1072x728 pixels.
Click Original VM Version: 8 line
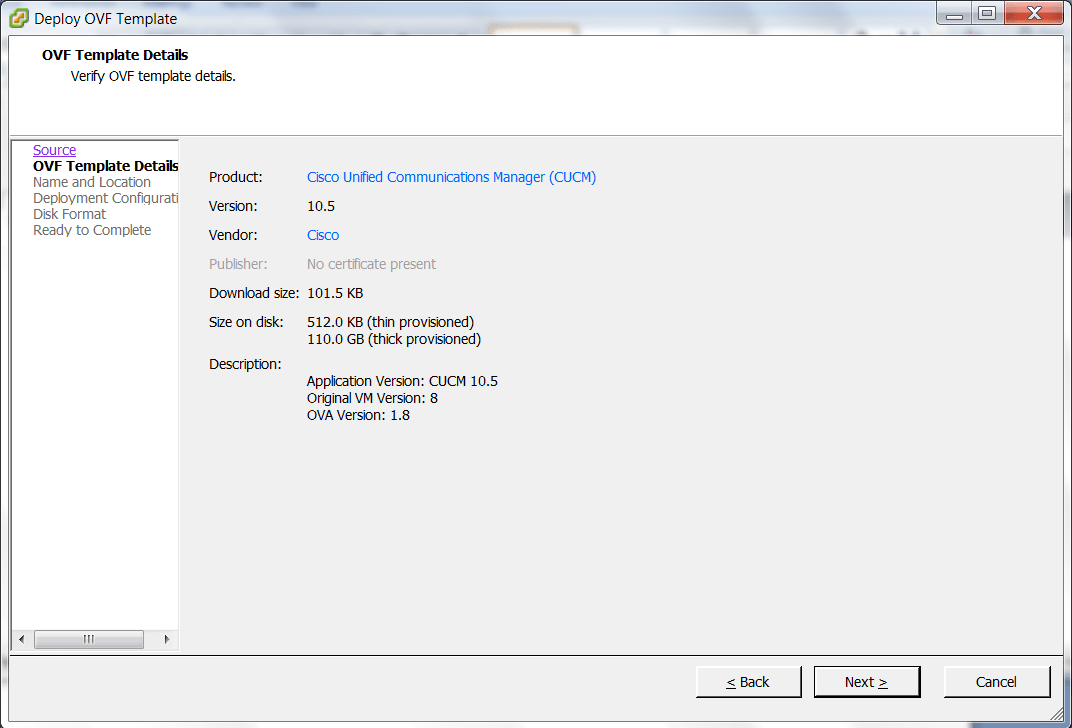(372, 399)
